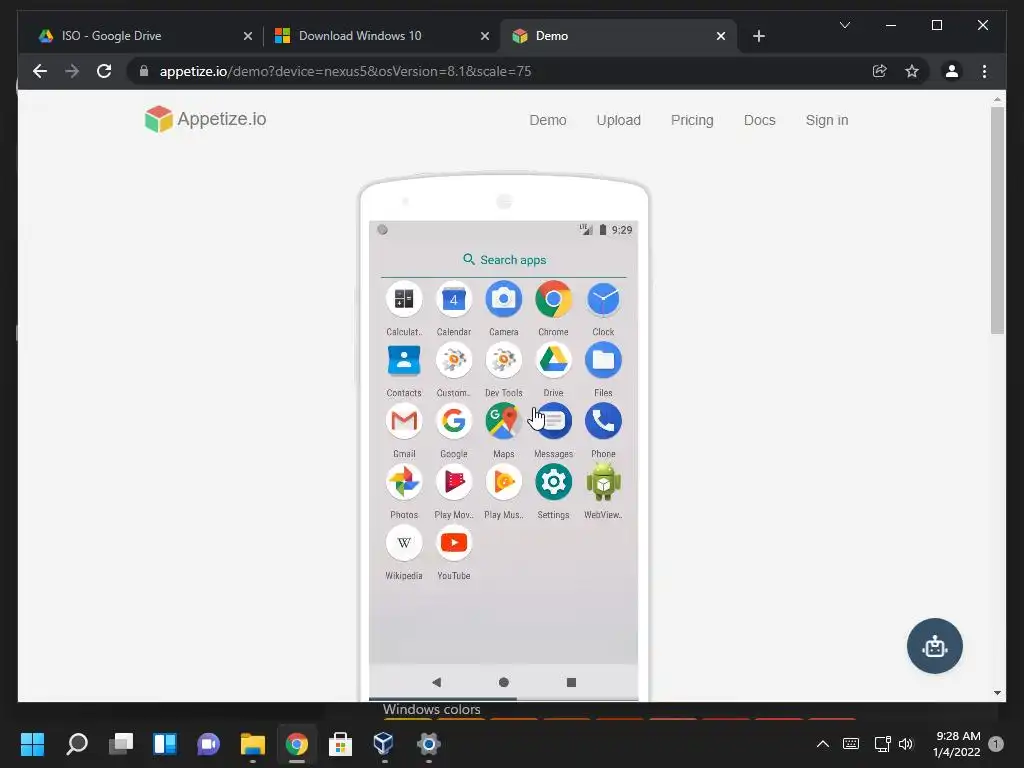Open Microsoft Store from the taskbar
The height and width of the screenshot is (768, 1024).
(x=340, y=744)
